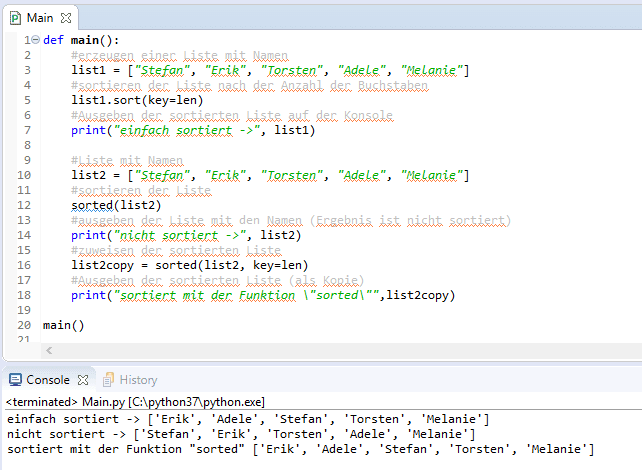Click the 'sorted(list2)' statement on line 12
The image size is (642, 470).
coord(116,205)
